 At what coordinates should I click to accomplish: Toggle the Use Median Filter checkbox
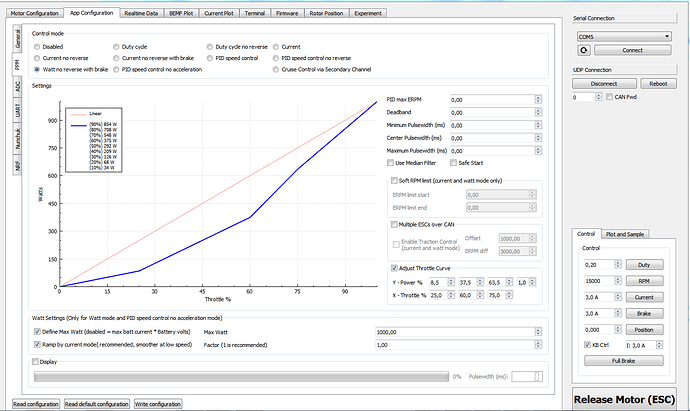[x=390, y=161]
